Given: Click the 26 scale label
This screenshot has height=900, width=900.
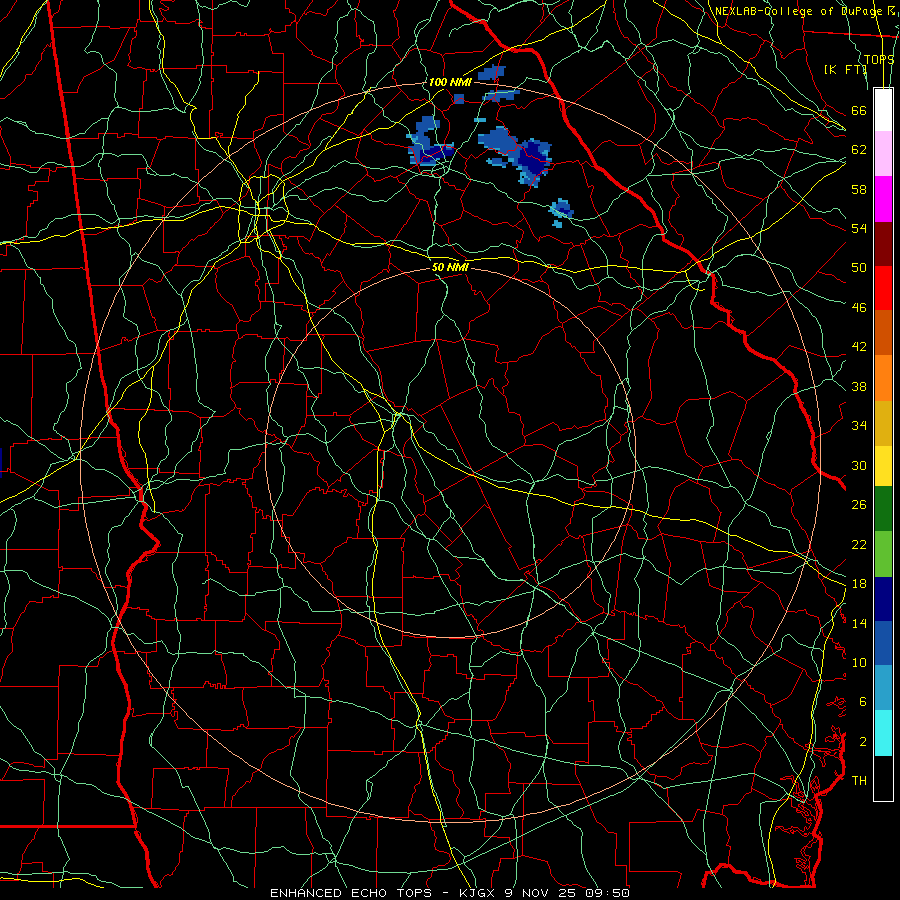Looking at the screenshot, I should pyautogui.click(x=859, y=505).
